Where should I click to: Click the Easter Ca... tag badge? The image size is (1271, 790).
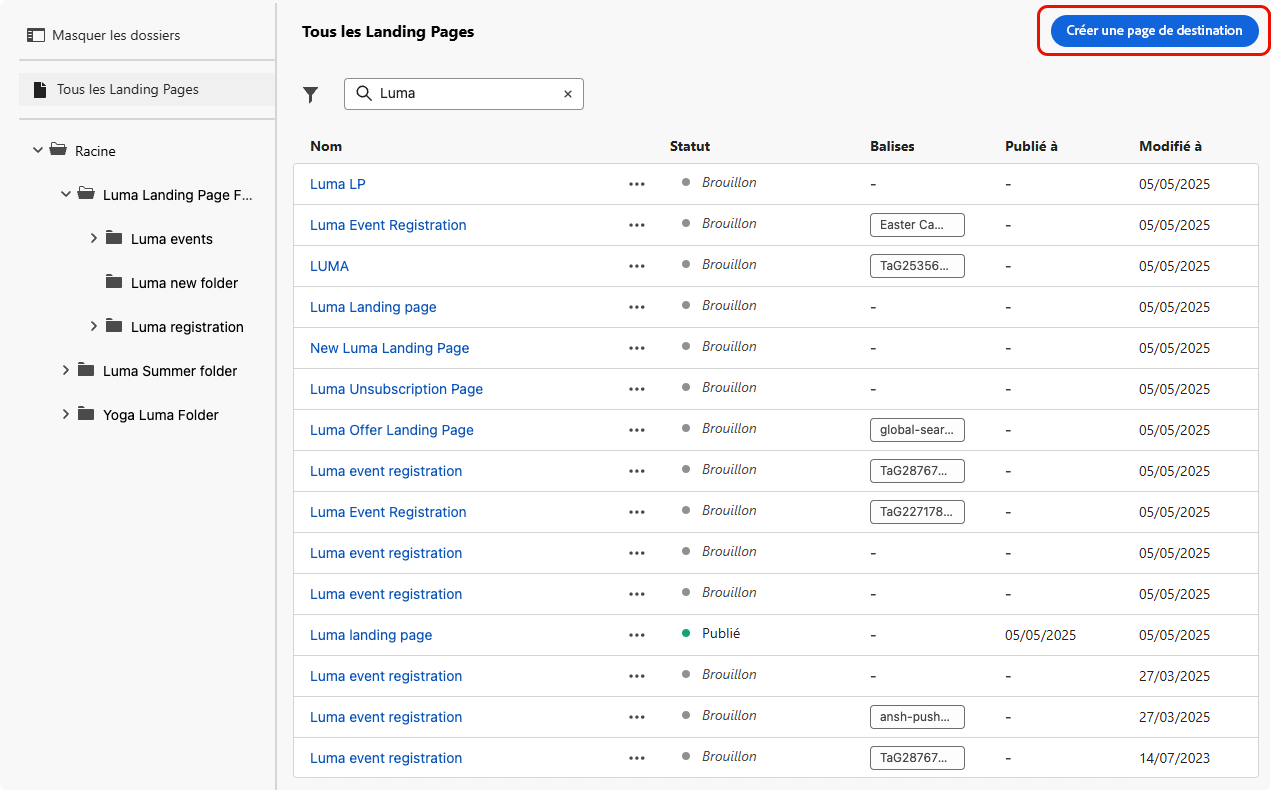point(917,225)
